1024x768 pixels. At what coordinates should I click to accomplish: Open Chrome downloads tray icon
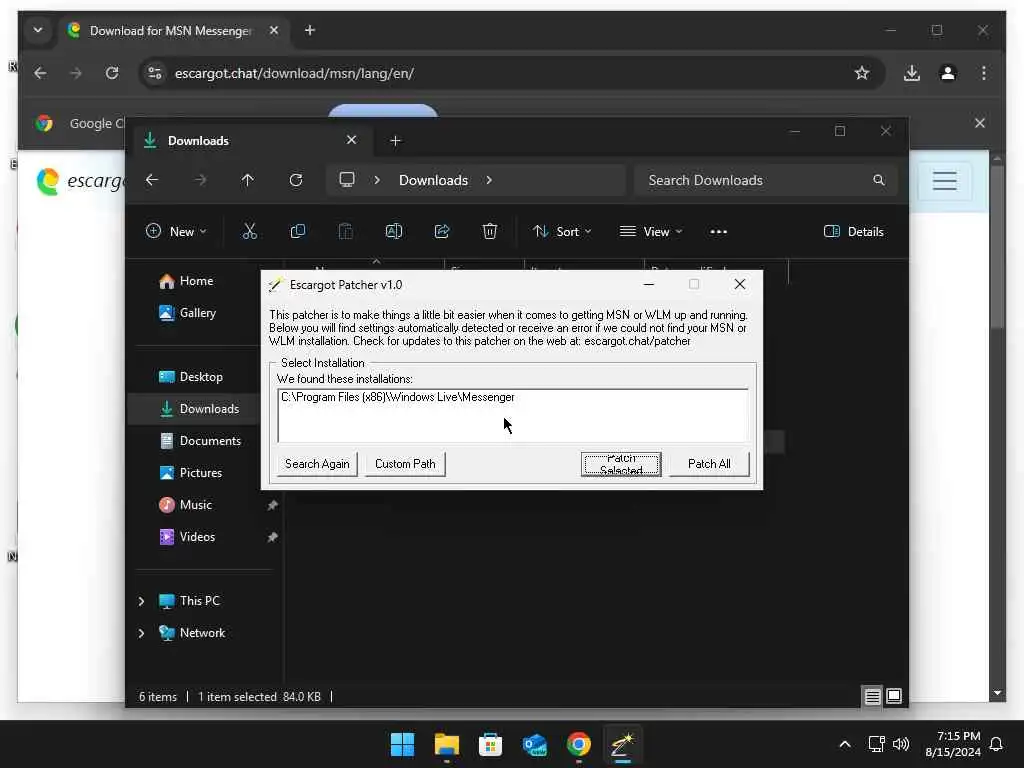click(x=912, y=73)
